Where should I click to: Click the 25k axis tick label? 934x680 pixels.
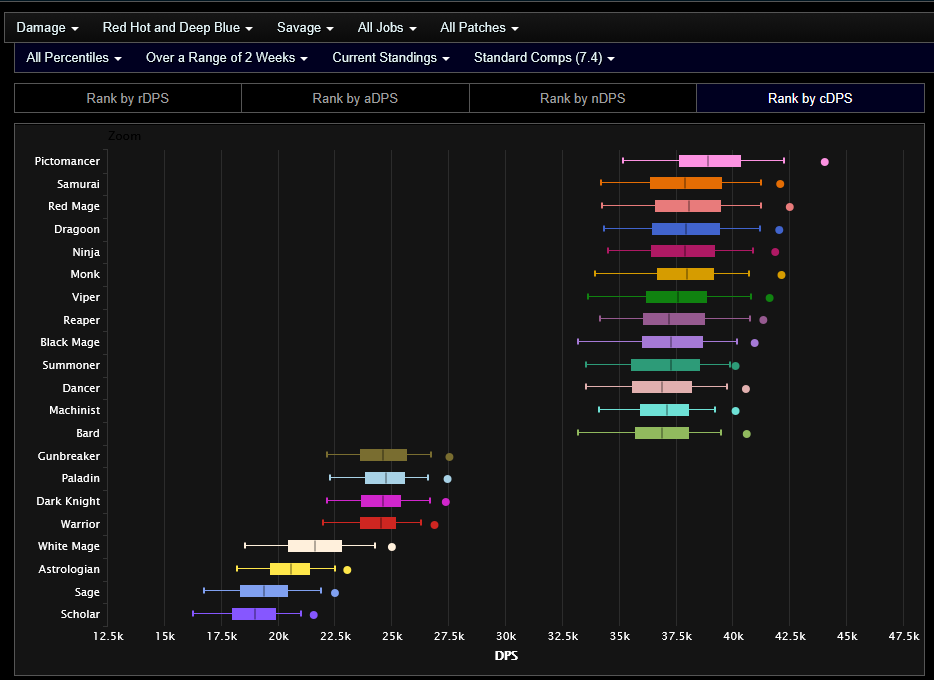(392, 636)
